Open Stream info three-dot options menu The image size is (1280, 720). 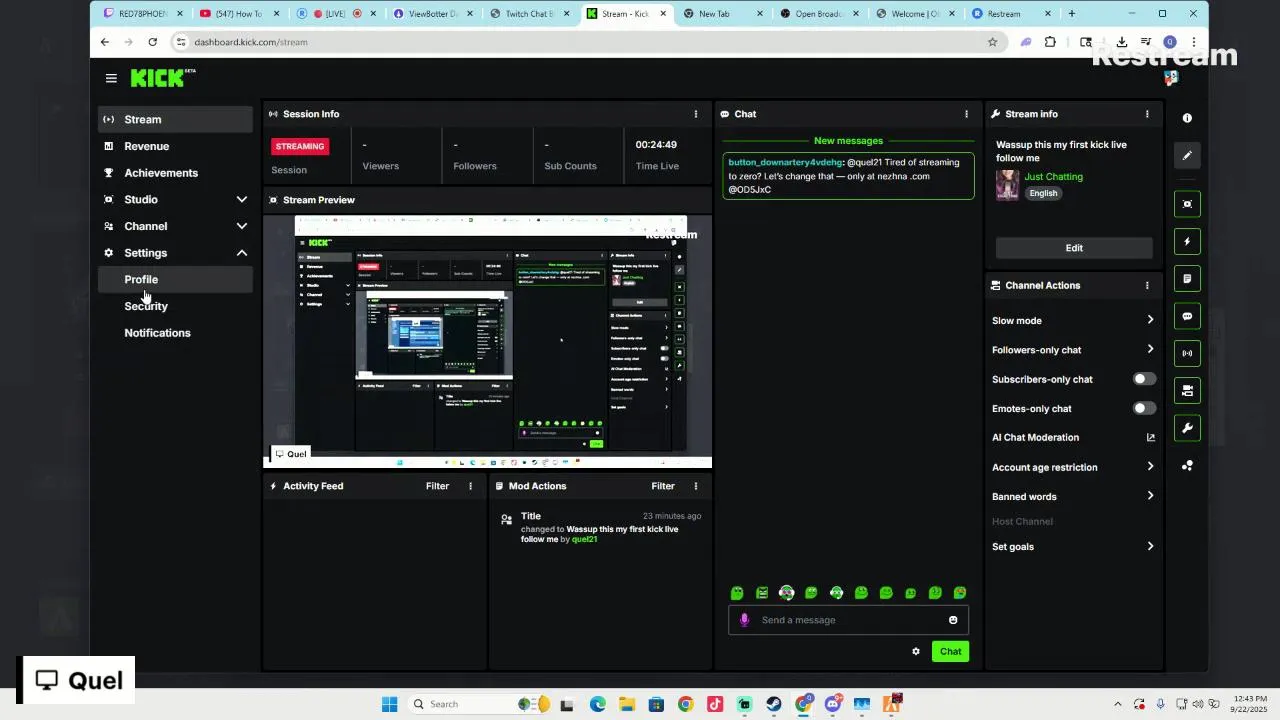pyautogui.click(x=1147, y=114)
